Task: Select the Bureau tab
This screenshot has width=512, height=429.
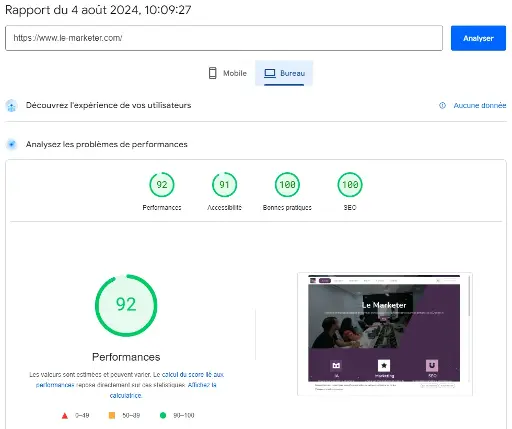Action: [284, 73]
